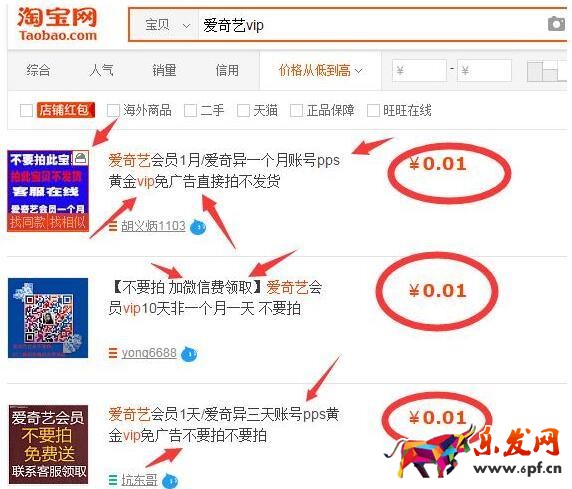This screenshot has height=489, width=572.
Task: Toggle the 正品保障 checkbox
Action: [x=296, y=111]
